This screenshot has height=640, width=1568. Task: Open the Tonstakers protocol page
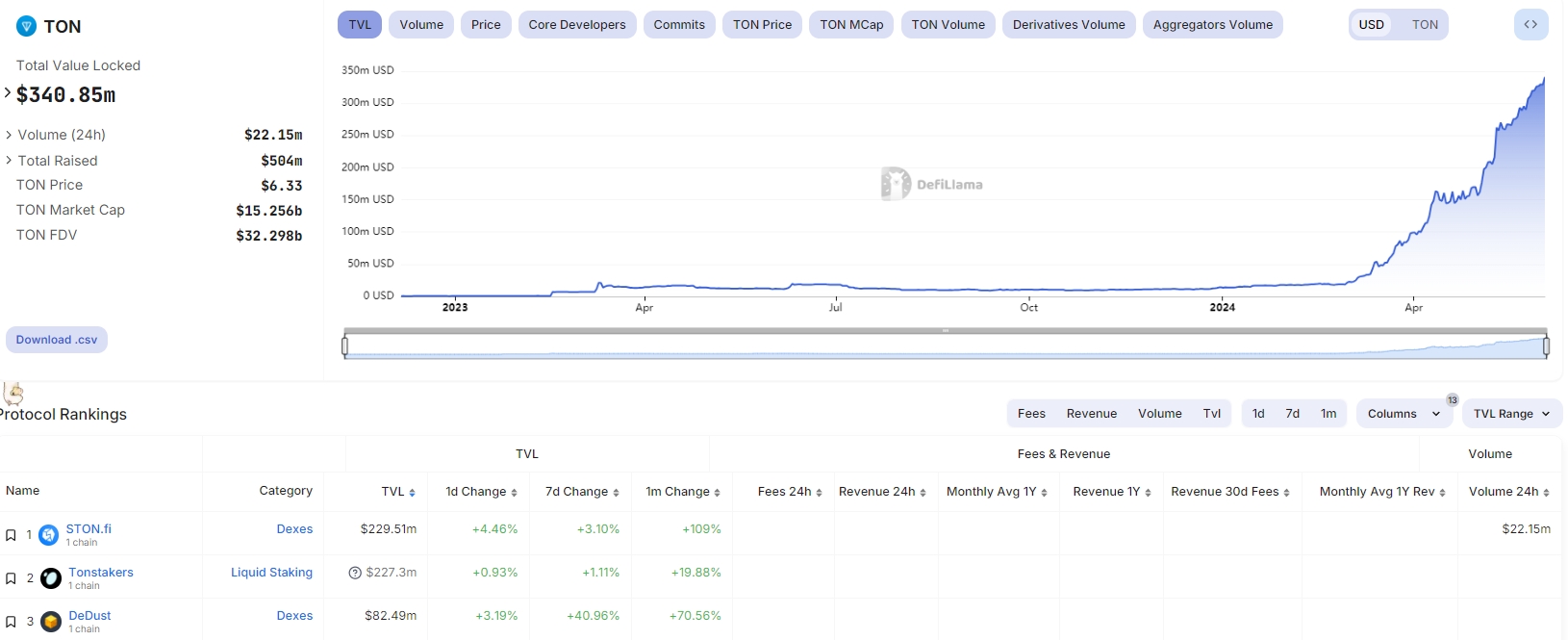click(x=101, y=573)
